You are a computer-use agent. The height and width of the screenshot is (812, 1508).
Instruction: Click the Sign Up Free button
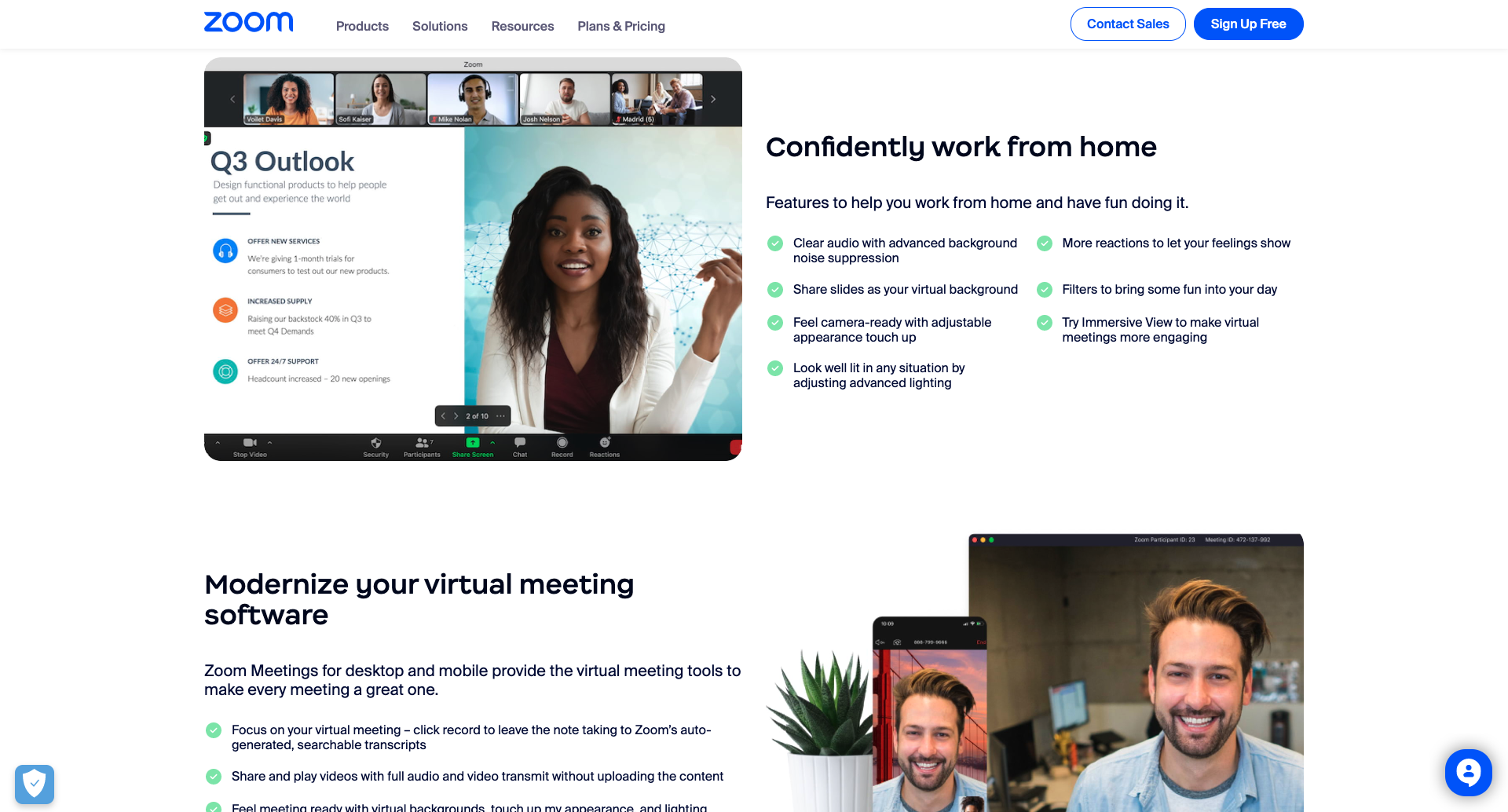point(1248,24)
